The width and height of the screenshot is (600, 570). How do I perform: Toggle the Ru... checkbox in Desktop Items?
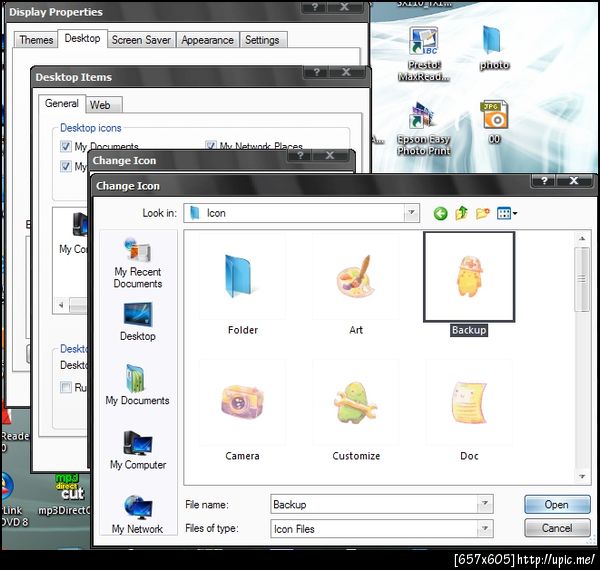click(66, 387)
